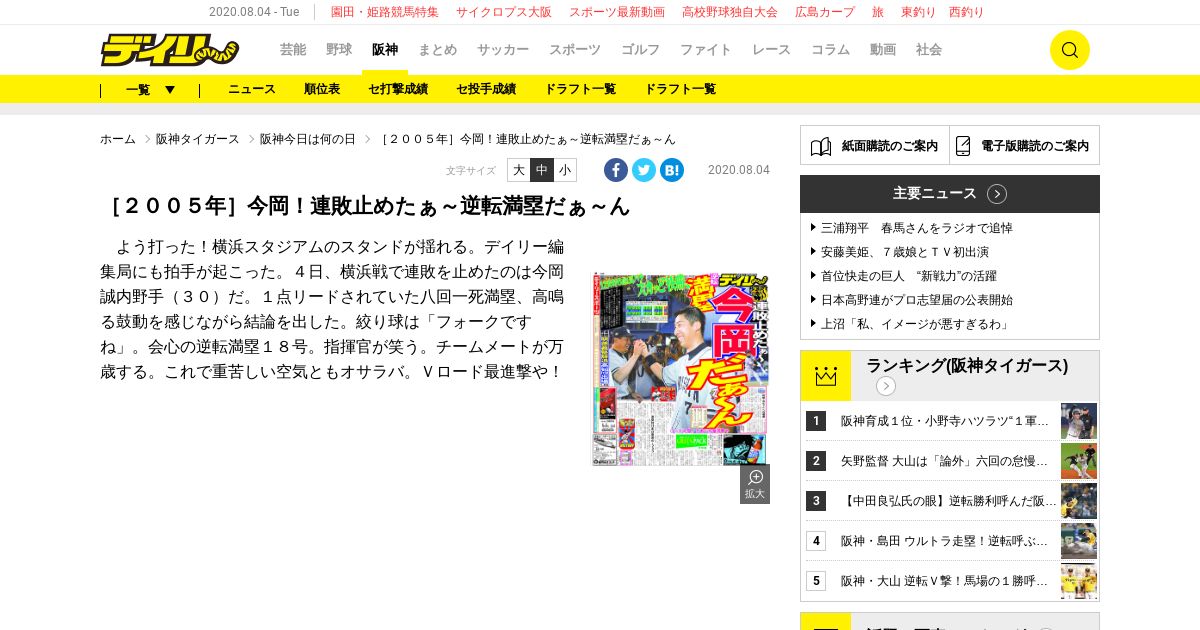This screenshot has height=630, width=1200.
Task: Open the ゴルフ navigation tab
Action: (x=641, y=50)
